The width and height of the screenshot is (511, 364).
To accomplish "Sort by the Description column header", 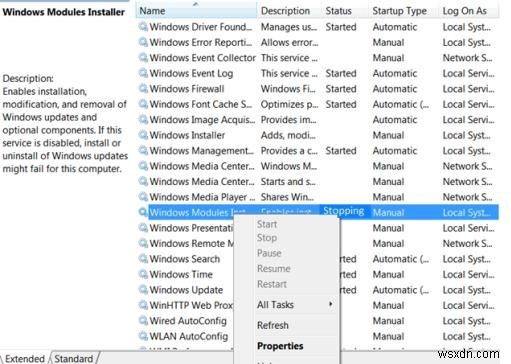I will (x=289, y=11).
